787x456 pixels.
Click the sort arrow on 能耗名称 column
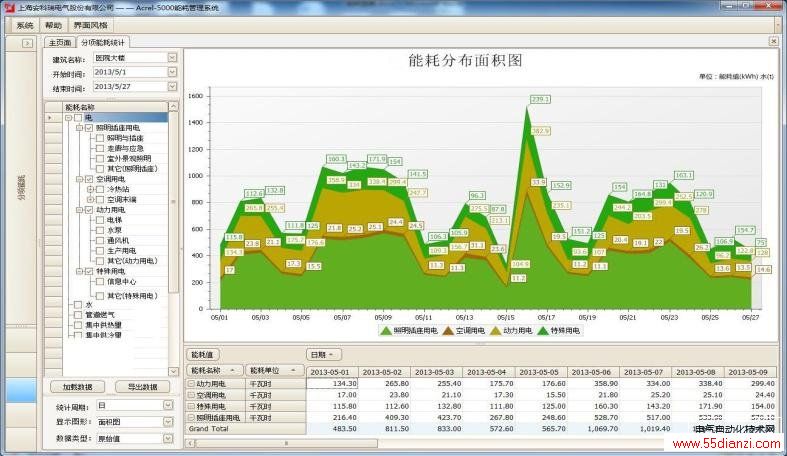click(x=232, y=370)
